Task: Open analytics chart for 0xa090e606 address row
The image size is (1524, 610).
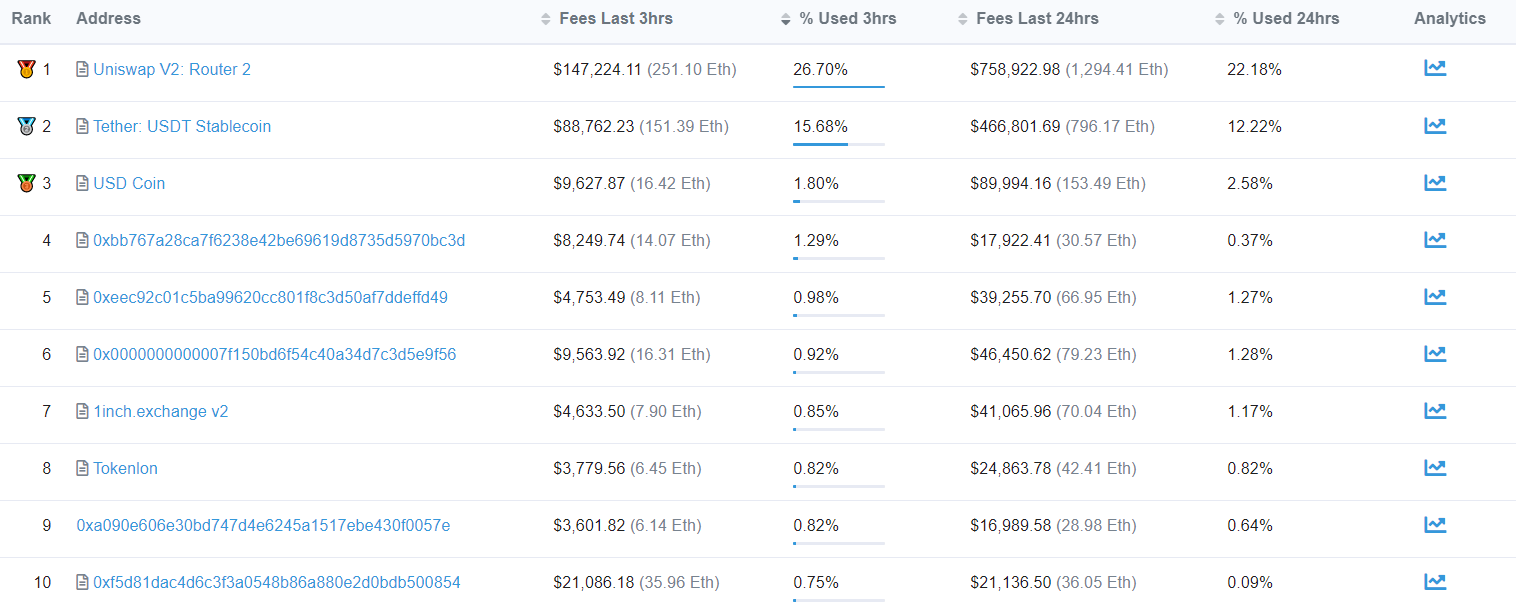Action: click(1435, 524)
